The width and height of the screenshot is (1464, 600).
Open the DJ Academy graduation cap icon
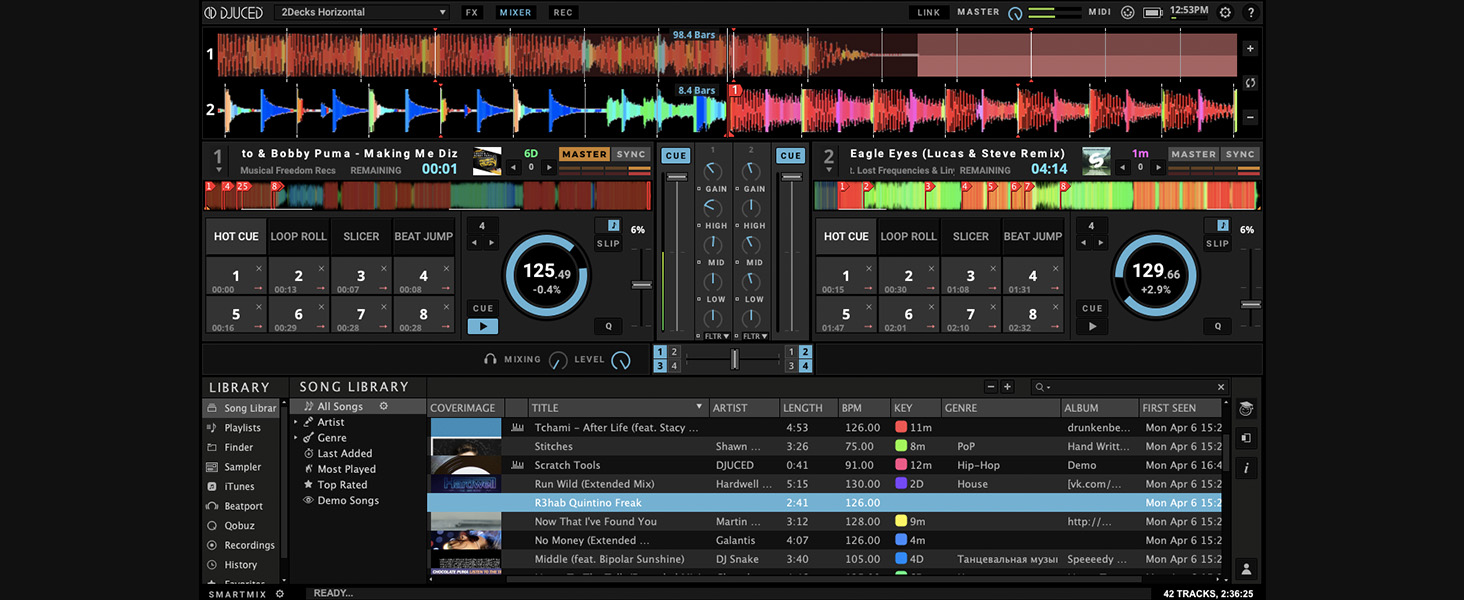1247,408
